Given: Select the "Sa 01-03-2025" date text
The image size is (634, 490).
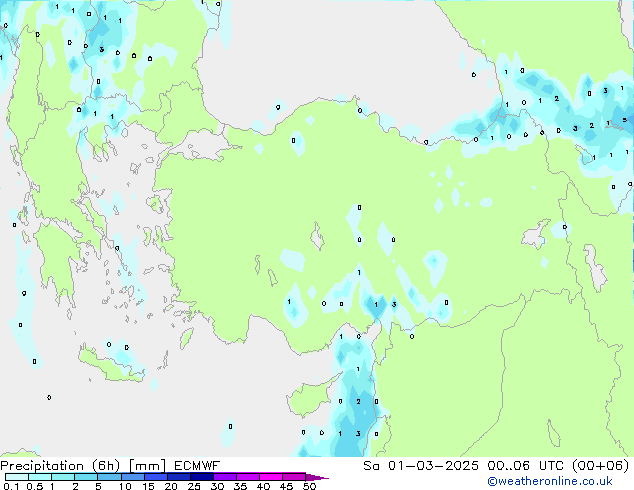Looking at the screenshot, I should click(421, 466).
